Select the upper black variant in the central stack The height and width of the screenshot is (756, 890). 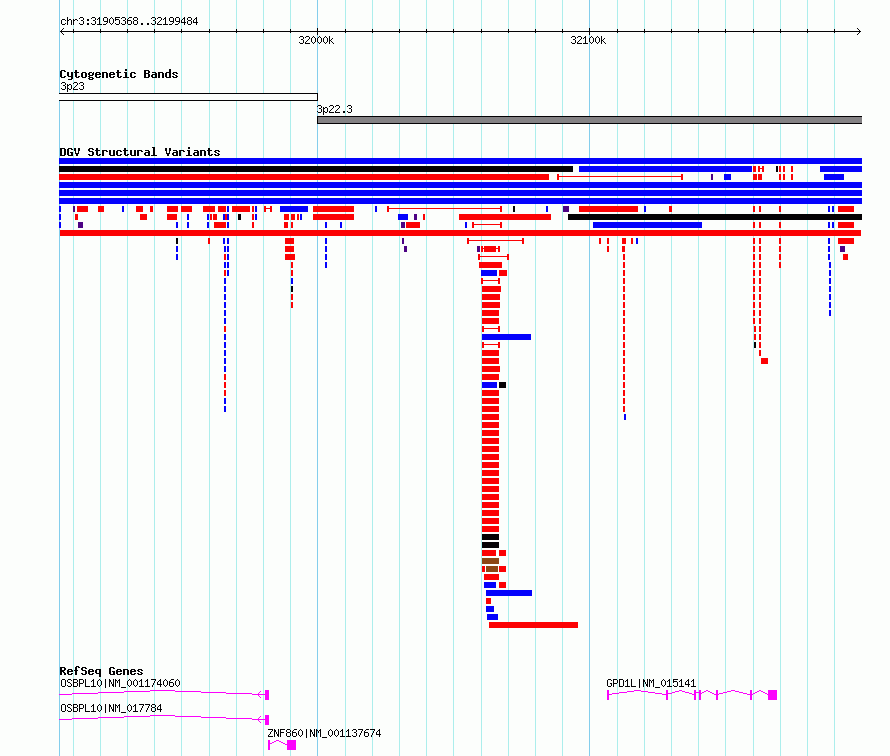[490, 537]
